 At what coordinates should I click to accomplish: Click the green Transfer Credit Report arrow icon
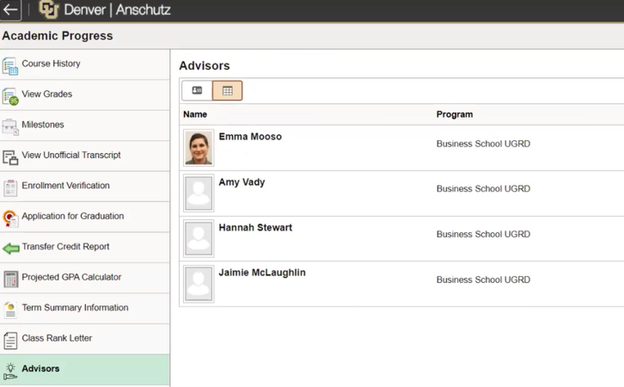11,249
